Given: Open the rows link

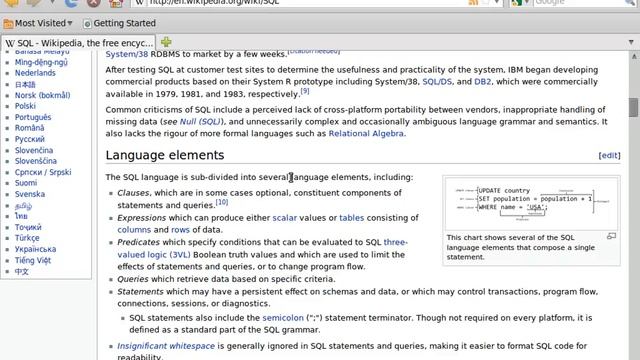Looking at the screenshot, I should coord(180,230).
